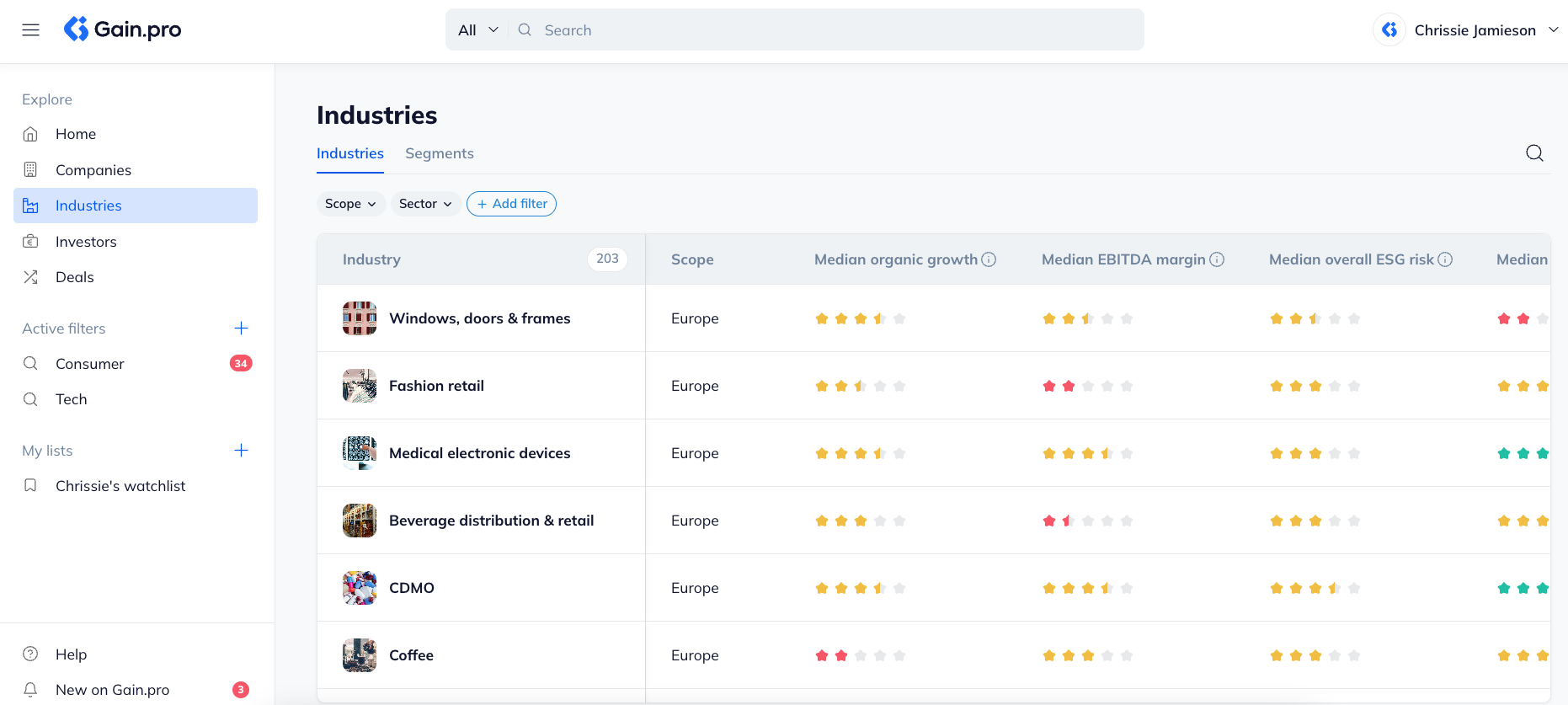Expand the Scope filter dropdown
1568x705 pixels.
[x=350, y=204]
